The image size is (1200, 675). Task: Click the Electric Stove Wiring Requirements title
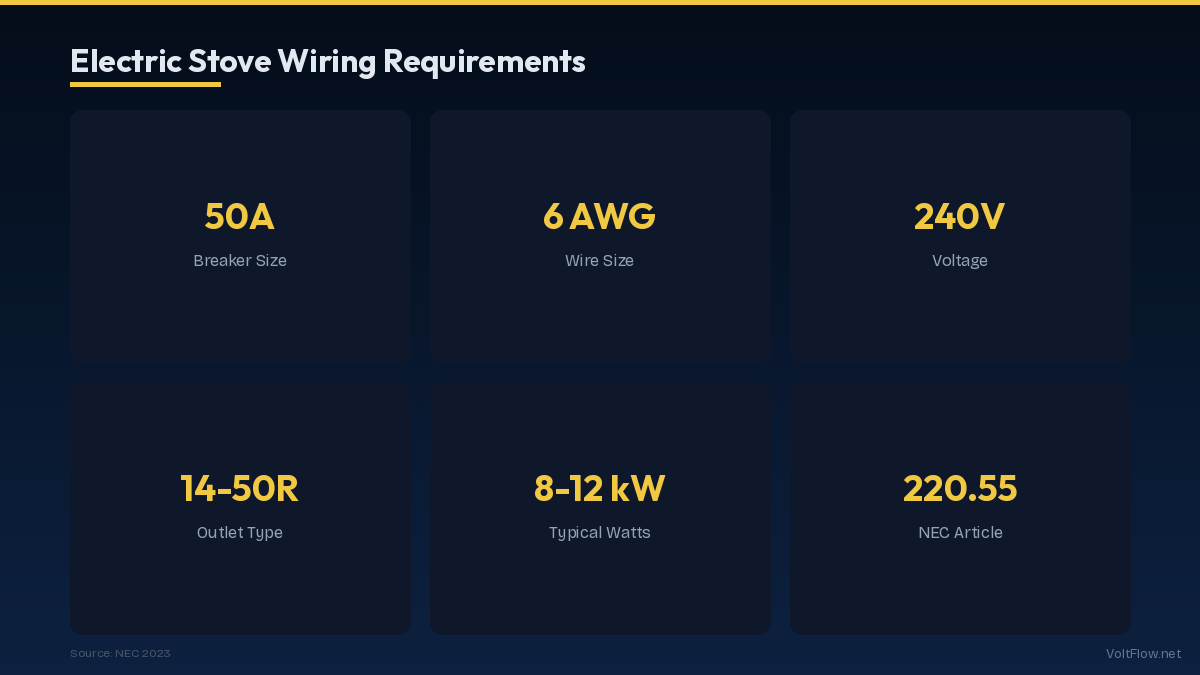pyautogui.click(x=327, y=61)
